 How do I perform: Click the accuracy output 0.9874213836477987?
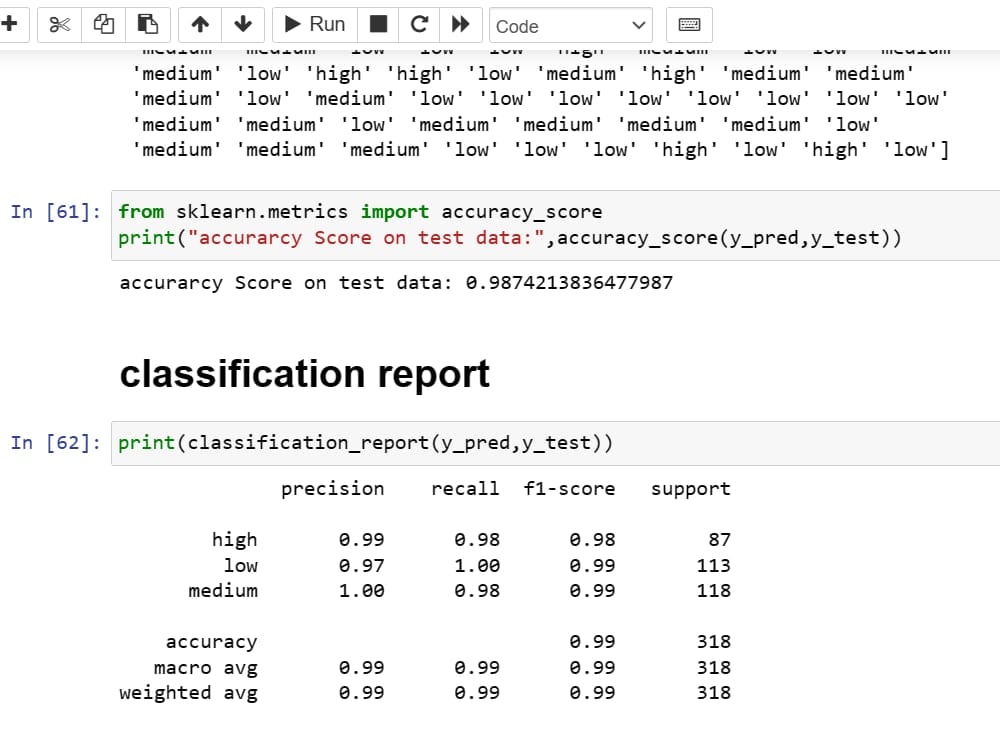pos(569,283)
